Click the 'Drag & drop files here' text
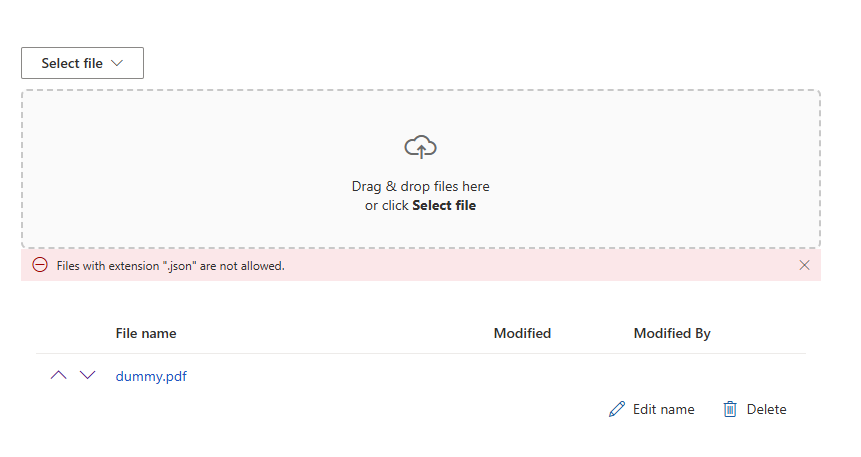The width and height of the screenshot is (861, 457). pos(420,186)
